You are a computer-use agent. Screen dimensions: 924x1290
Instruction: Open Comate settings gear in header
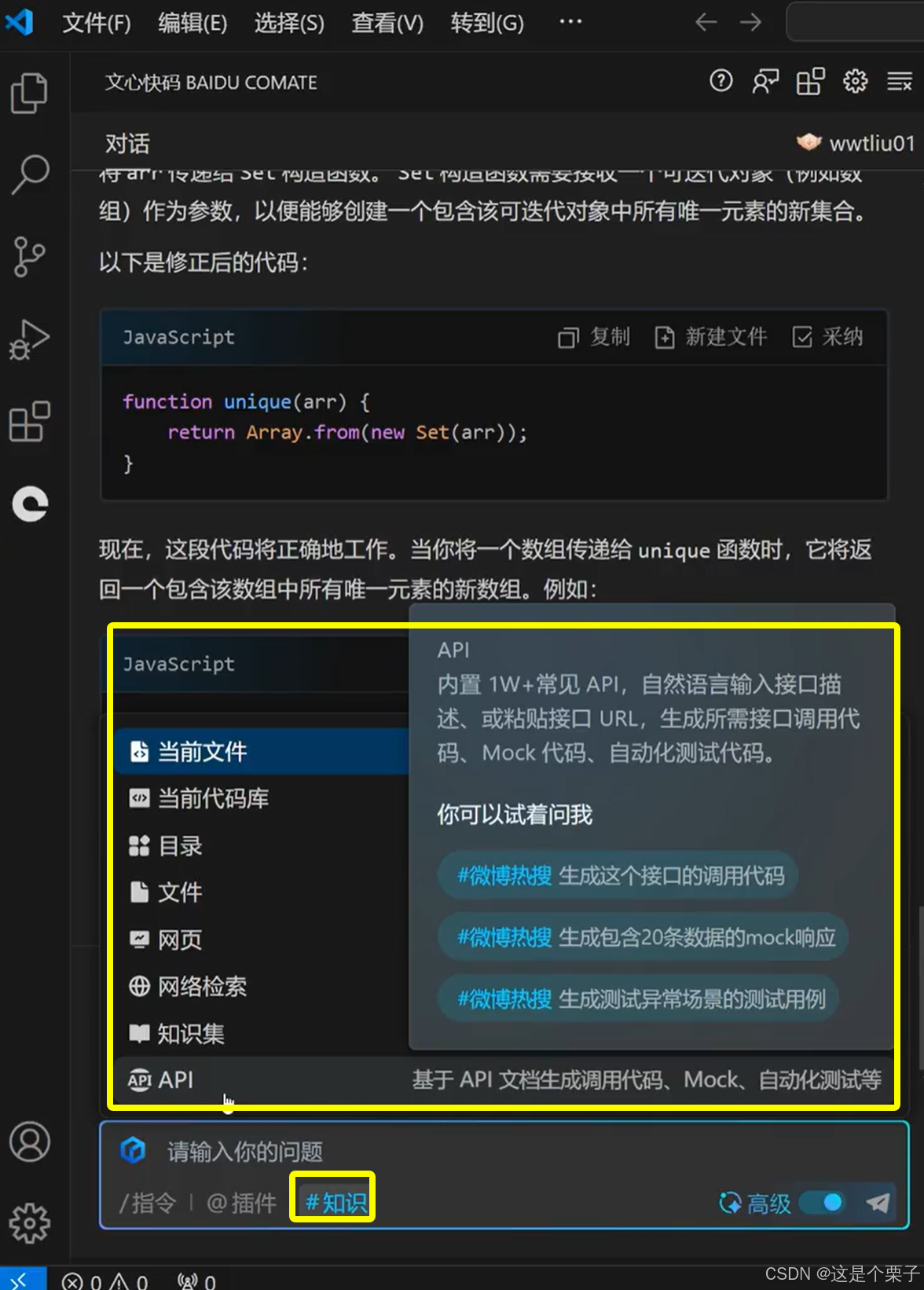coord(855,81)
